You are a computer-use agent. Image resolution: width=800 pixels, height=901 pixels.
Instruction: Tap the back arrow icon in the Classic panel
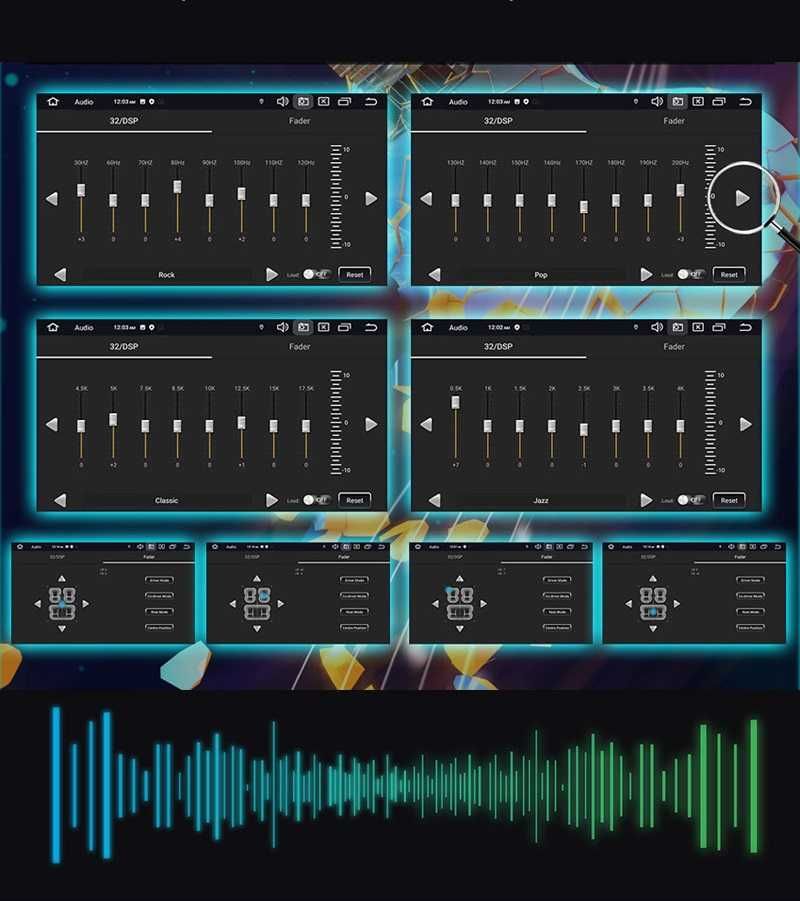[371, 328]
